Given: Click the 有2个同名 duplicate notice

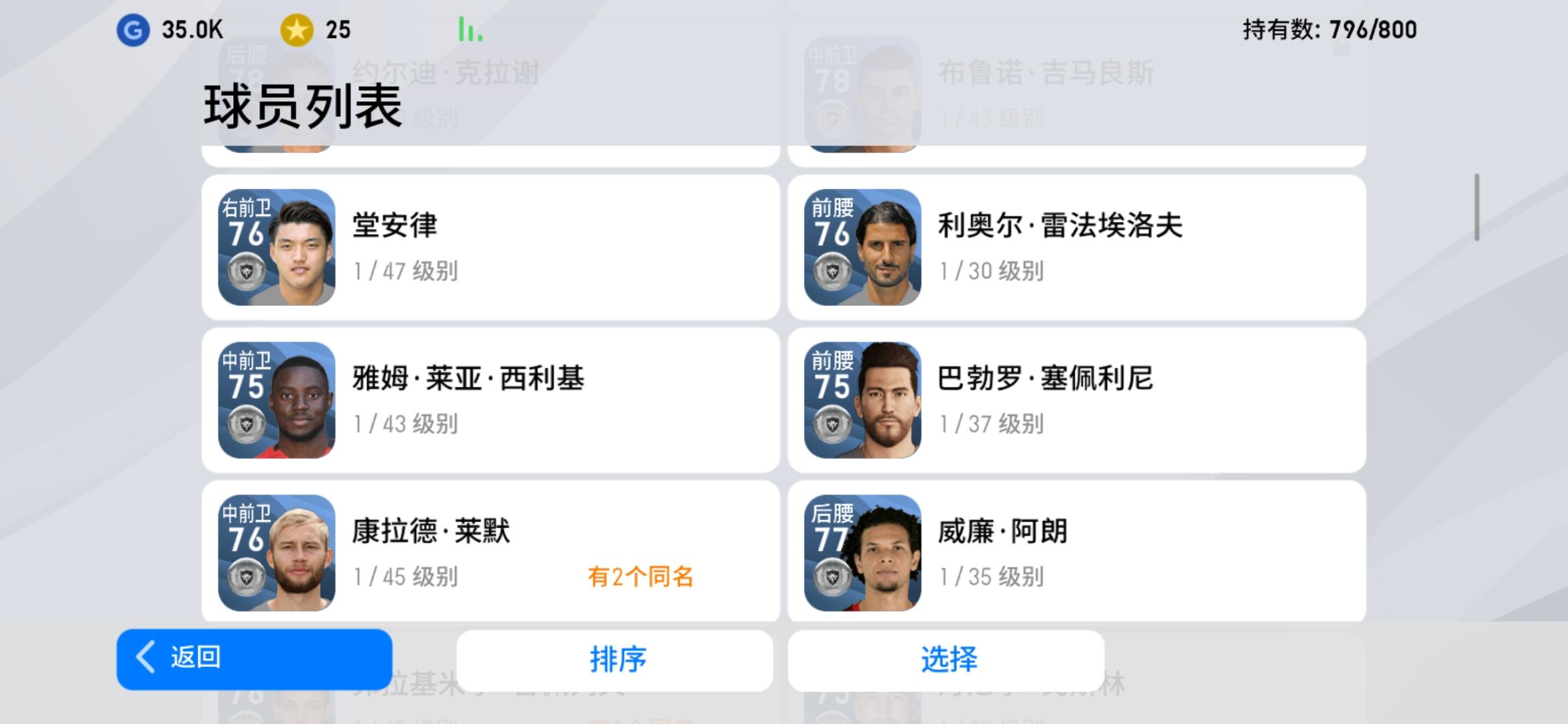Looking at the screenshot, I should pos(641,577).
